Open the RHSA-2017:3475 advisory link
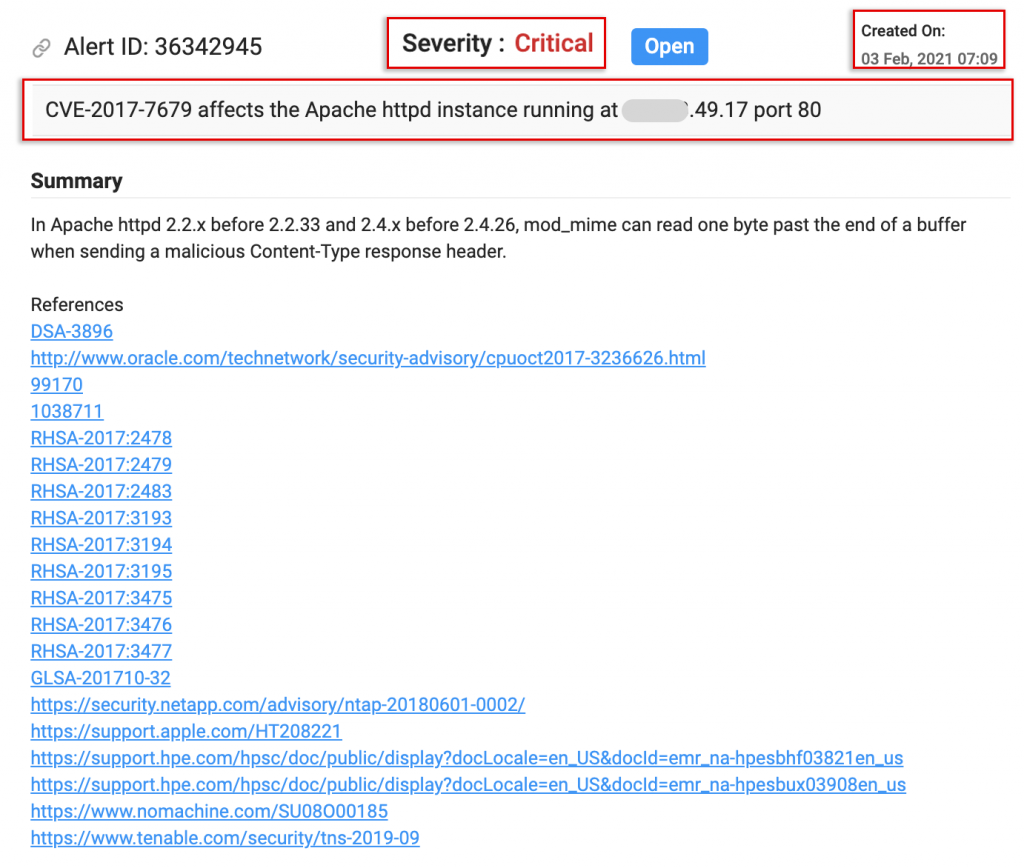 101,598
